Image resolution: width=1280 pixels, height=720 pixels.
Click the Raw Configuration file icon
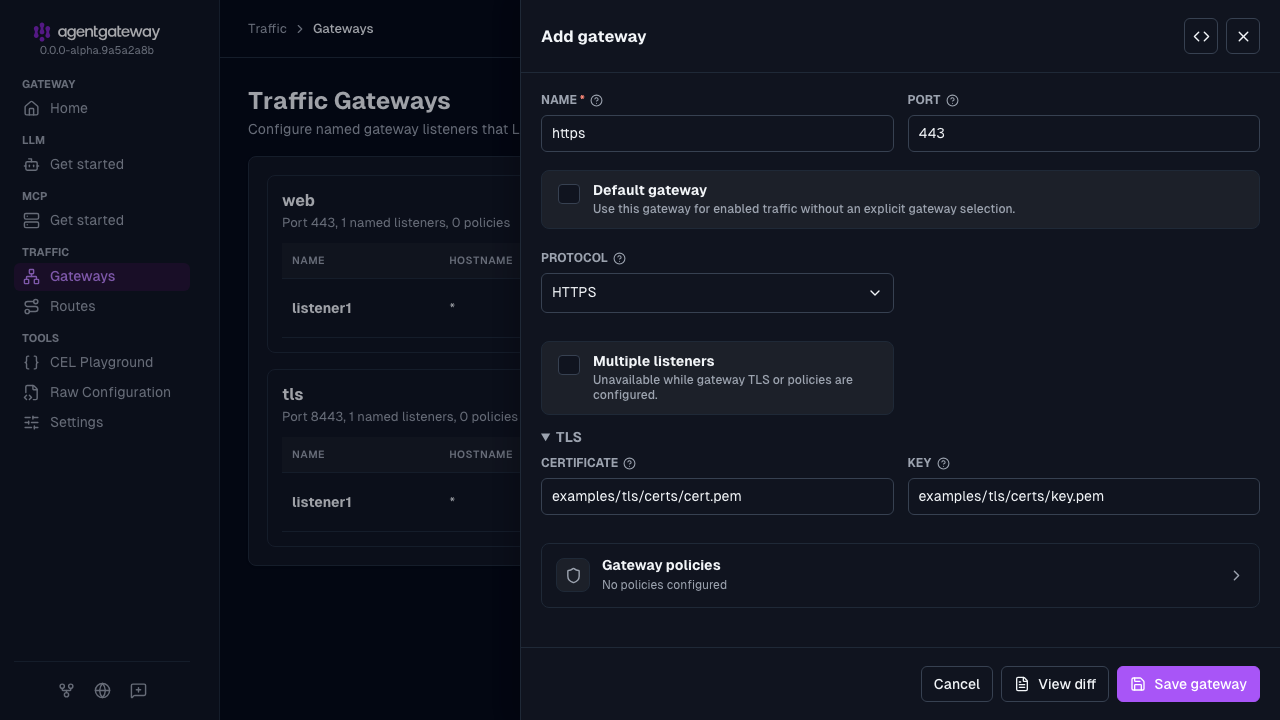point(32,392)
